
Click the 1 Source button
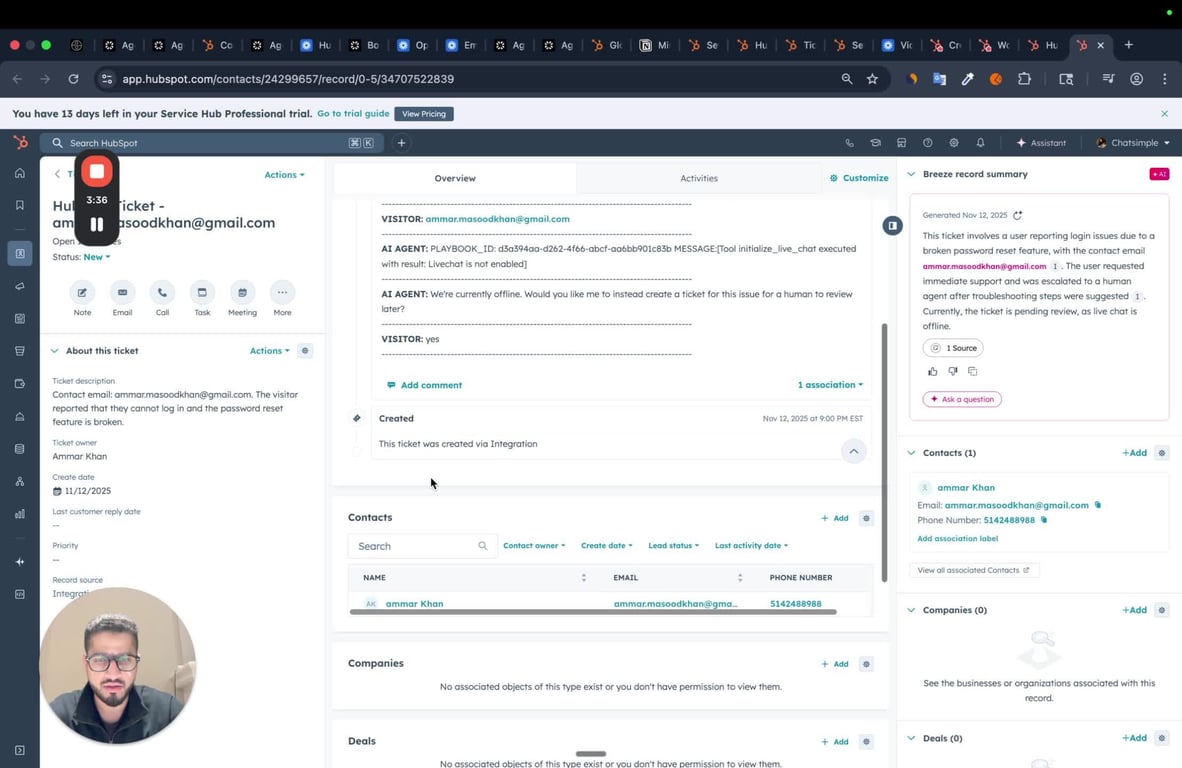(953, 348)
